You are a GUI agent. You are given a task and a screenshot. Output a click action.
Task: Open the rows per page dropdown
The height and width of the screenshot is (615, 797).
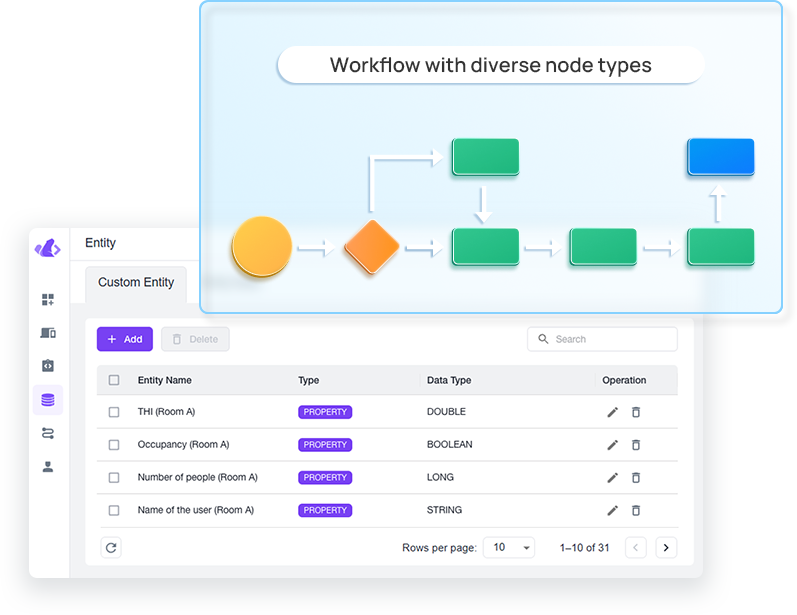coord(509,547)
